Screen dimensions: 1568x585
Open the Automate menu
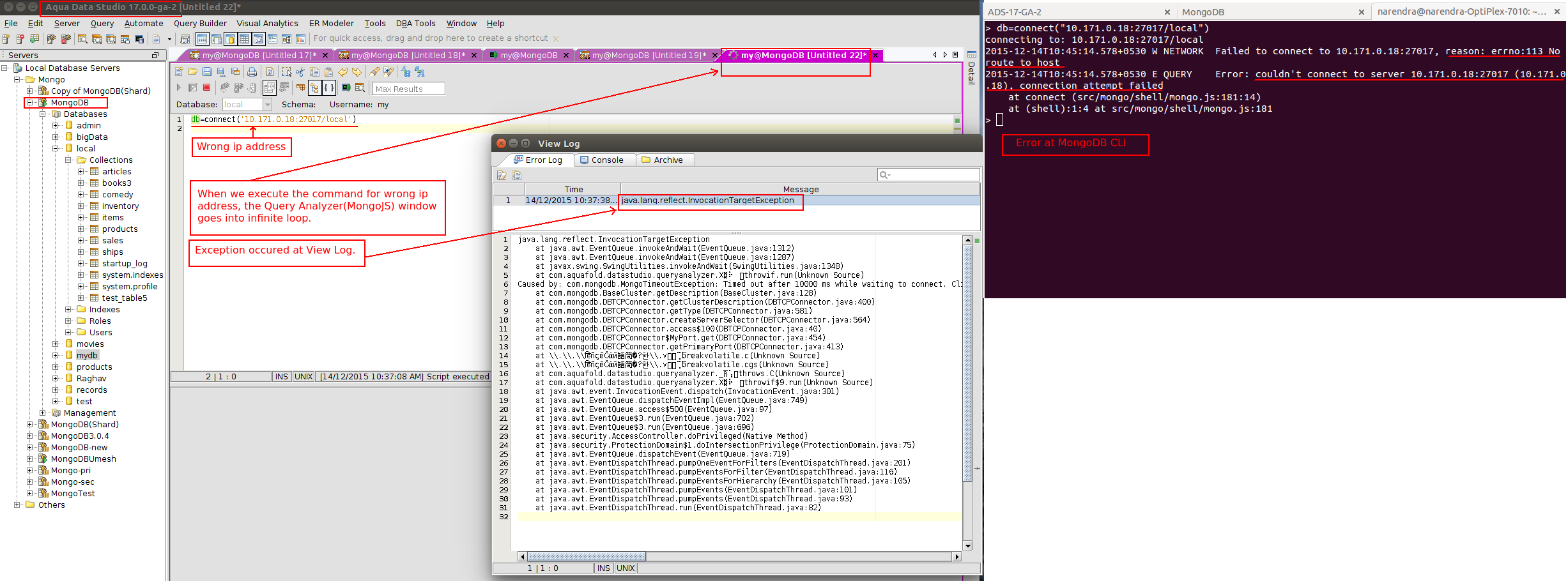point(144,24)
